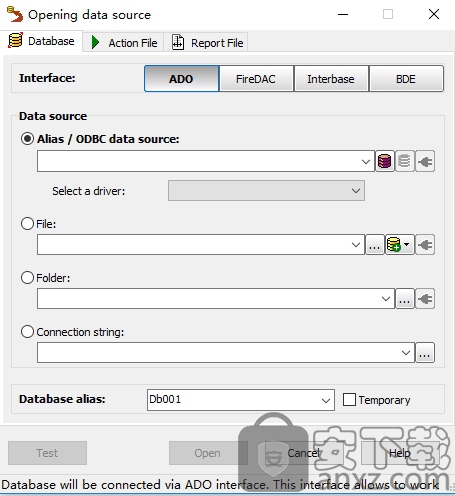The width and height of the screenshot is (455, 496).
Task: Browse for a file with the ellipsis button
Action: coord(375,245)
